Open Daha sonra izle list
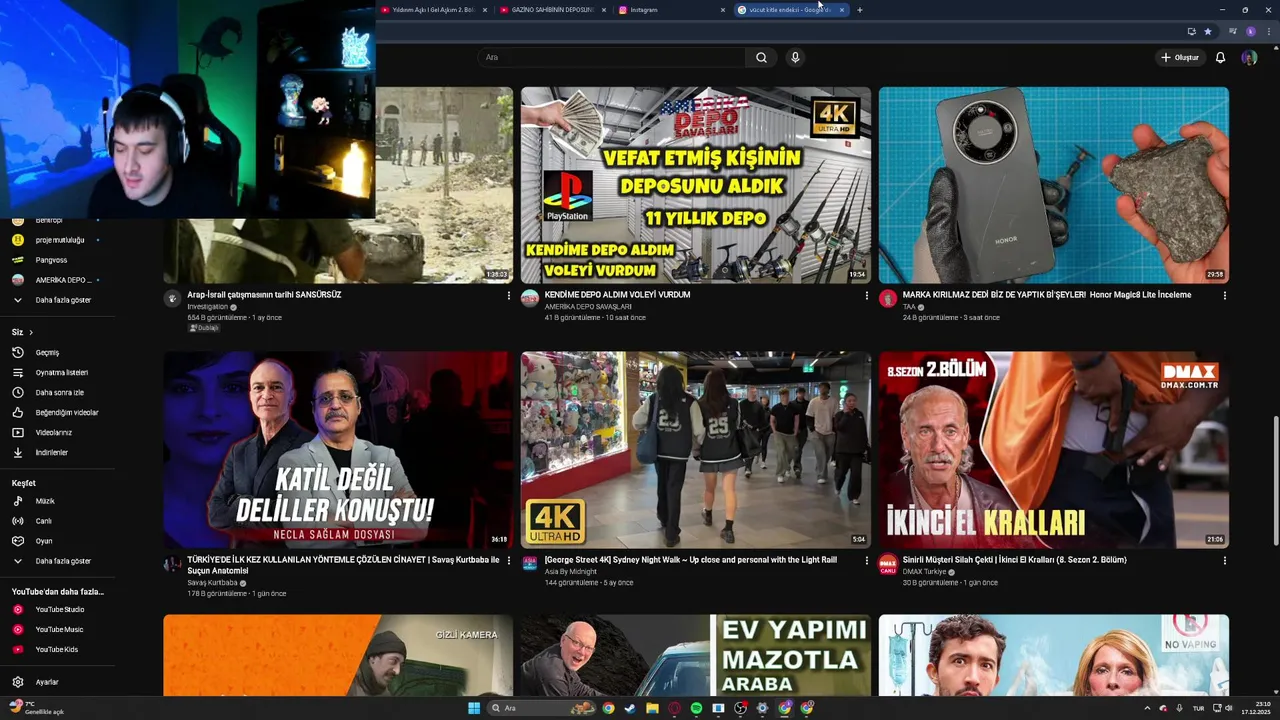The image size is (1280, 720). coord(58,392)
